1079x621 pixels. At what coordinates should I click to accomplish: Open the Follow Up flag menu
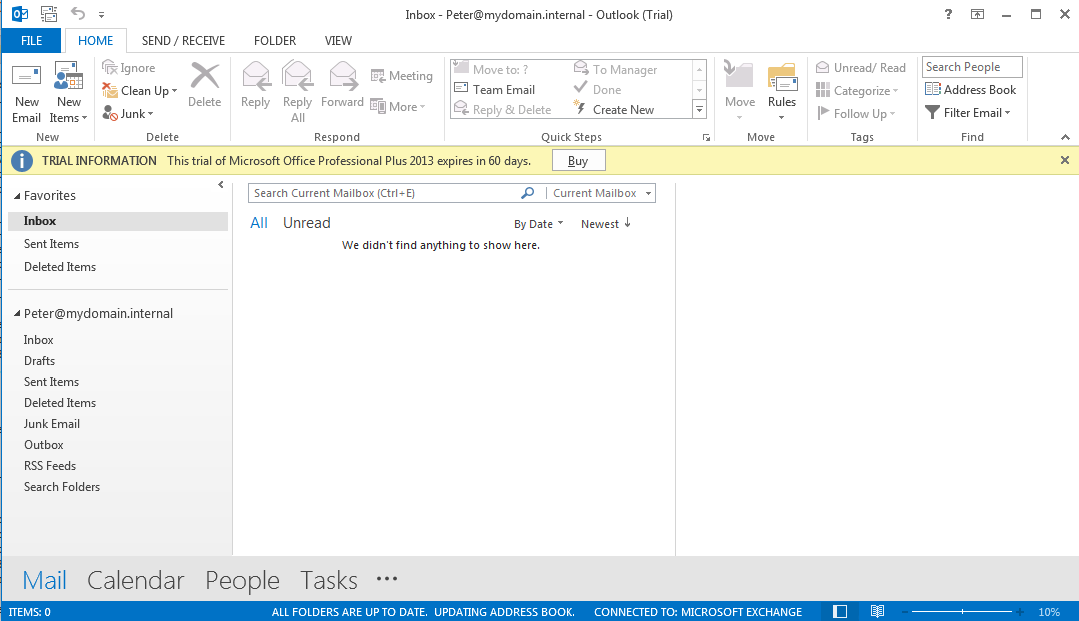[x=856, y=114]
